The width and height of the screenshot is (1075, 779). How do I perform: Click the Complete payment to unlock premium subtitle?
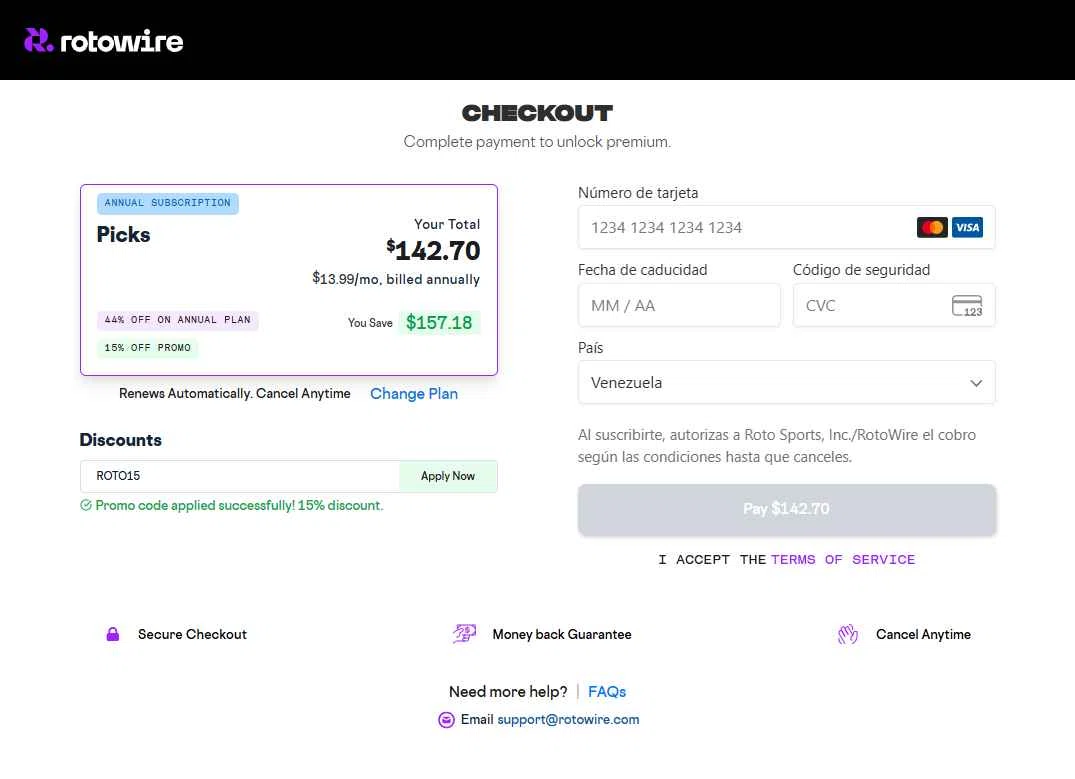click(x=538, y=142)
